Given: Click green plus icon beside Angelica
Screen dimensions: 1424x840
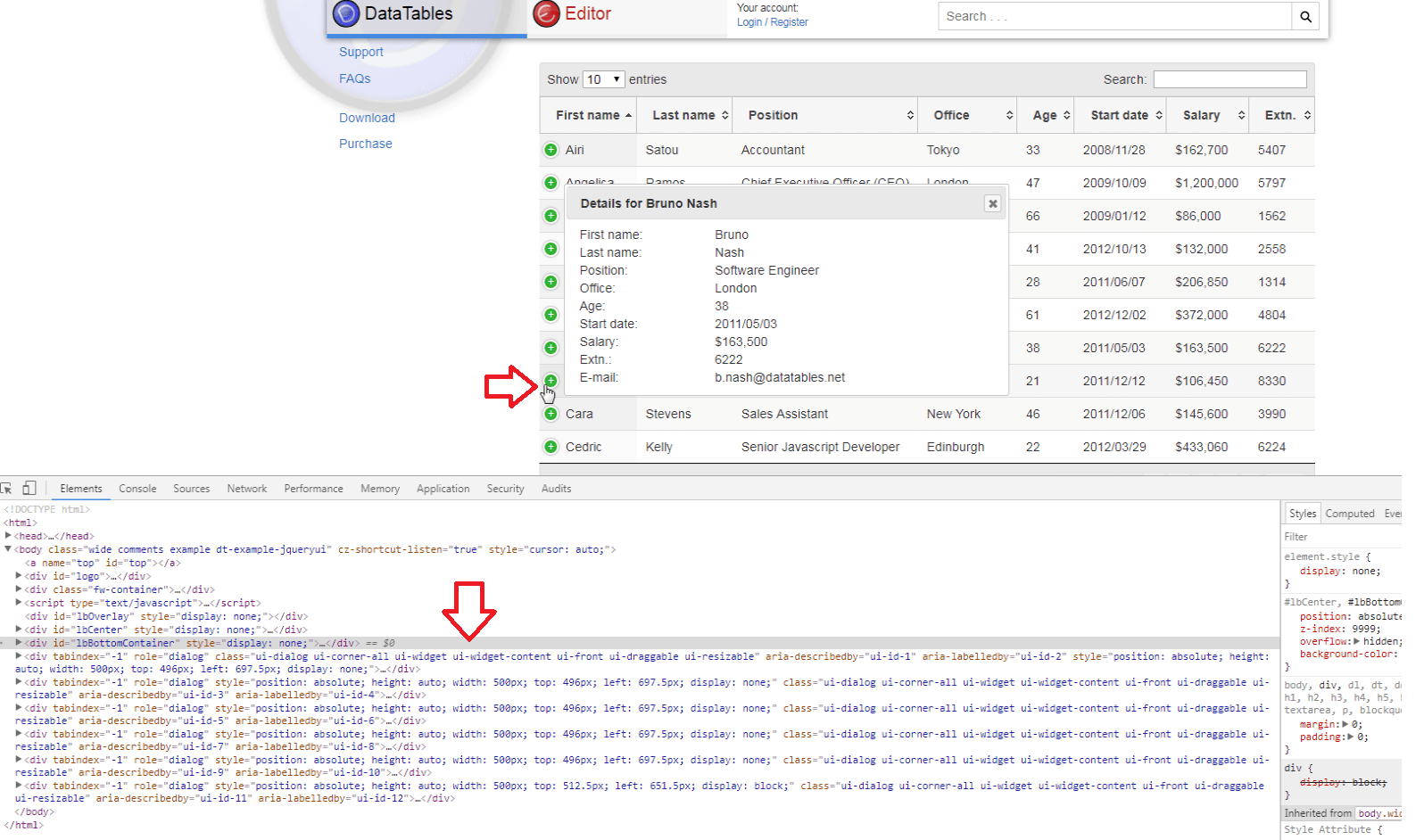Looking at the screenshot, I should tap(551, 183).
